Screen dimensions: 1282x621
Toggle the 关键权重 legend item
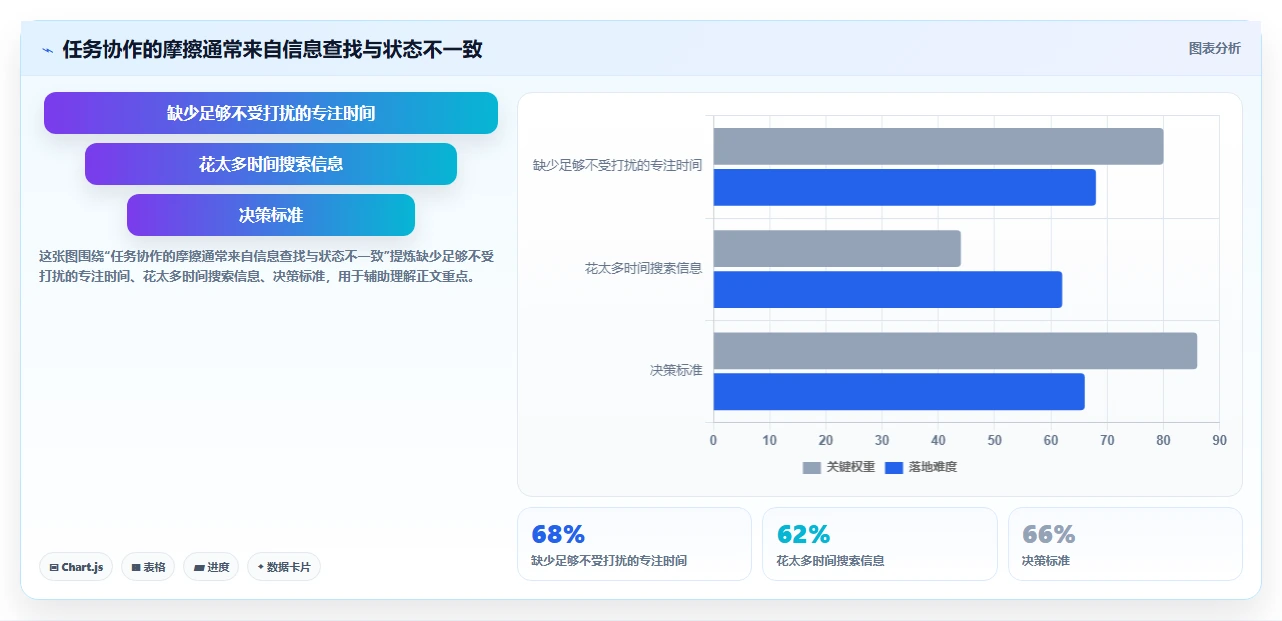click(839, 467)
